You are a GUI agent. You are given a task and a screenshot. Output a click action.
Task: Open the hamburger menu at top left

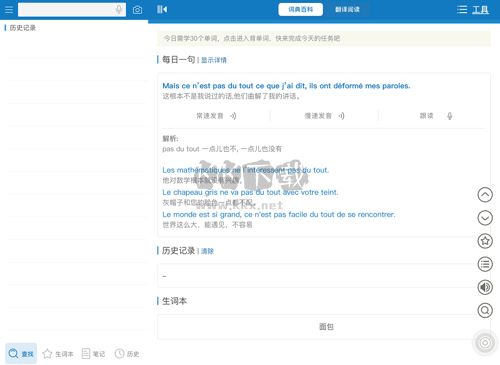9,10
